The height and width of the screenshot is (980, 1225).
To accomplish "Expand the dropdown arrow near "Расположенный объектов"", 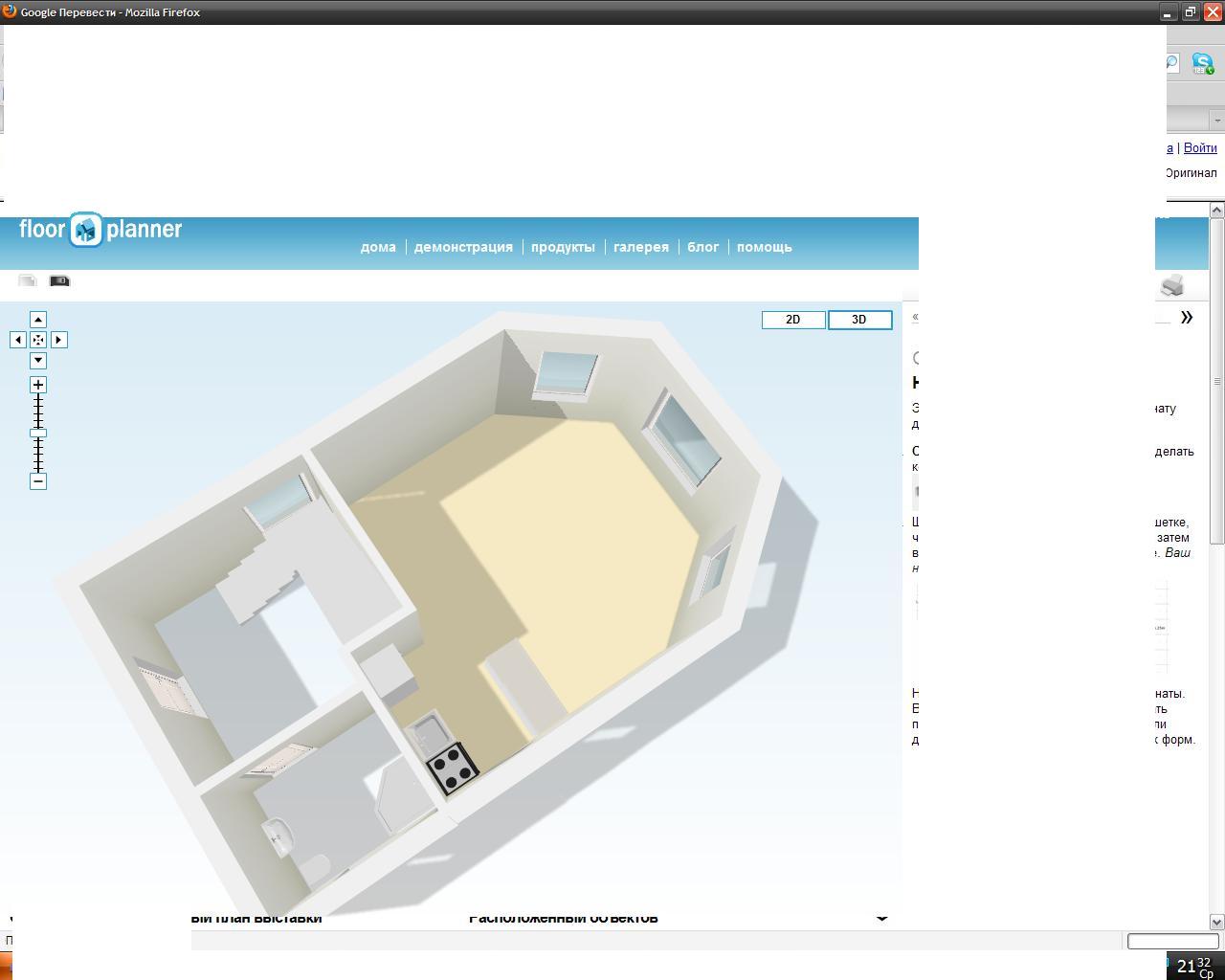I will (882, 918).
